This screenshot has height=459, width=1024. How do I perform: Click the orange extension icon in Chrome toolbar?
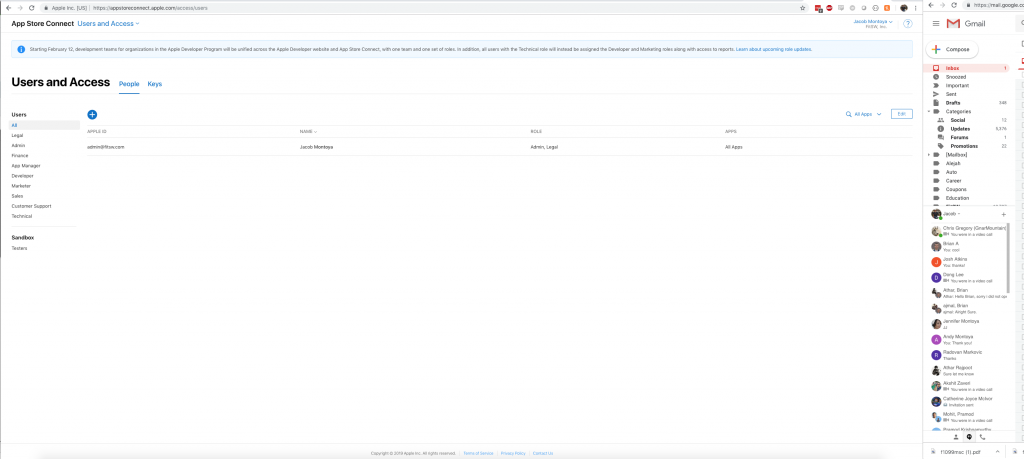click(x=887, y=8)
